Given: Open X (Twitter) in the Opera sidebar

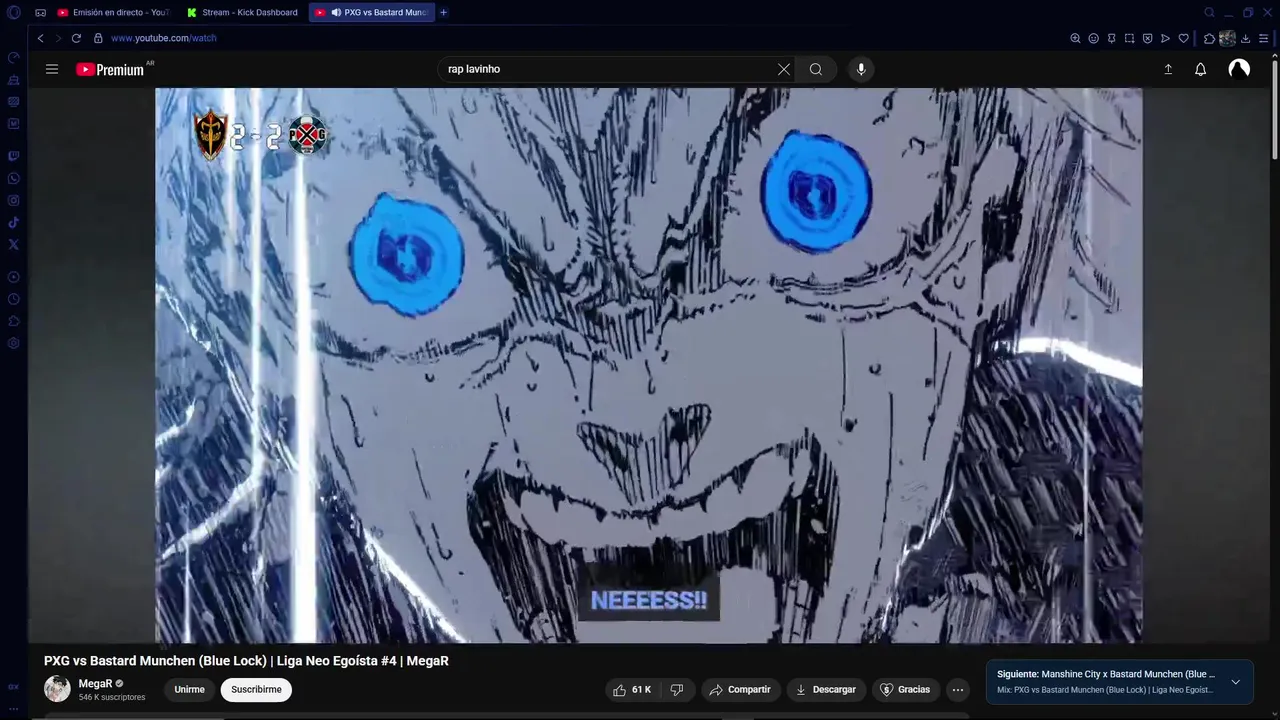Looking at the screenshot, I should click(14, 244).
